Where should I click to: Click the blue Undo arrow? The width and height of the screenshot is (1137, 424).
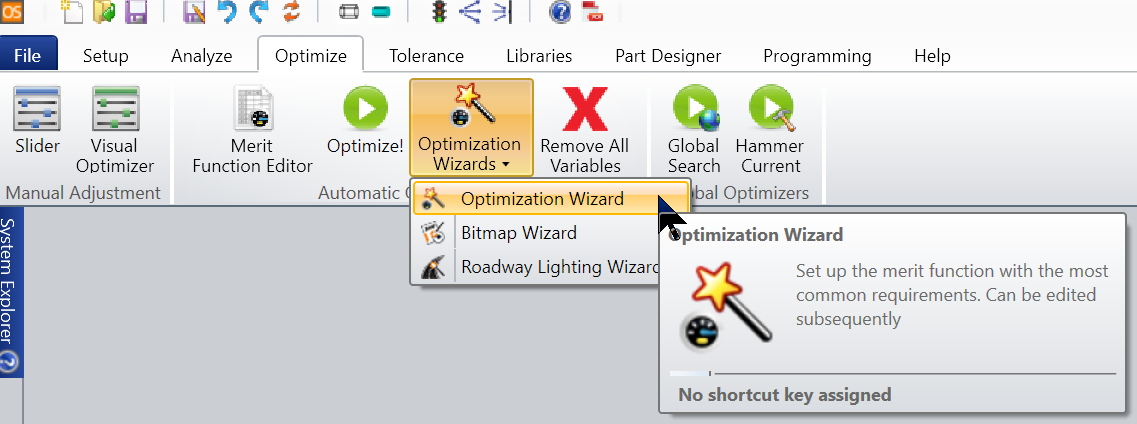pyautogui.click(x=229, y=12)
